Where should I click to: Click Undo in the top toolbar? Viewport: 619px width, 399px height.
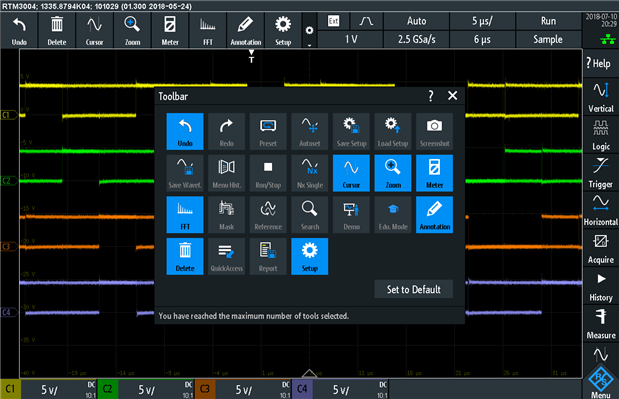click(19, 30)
